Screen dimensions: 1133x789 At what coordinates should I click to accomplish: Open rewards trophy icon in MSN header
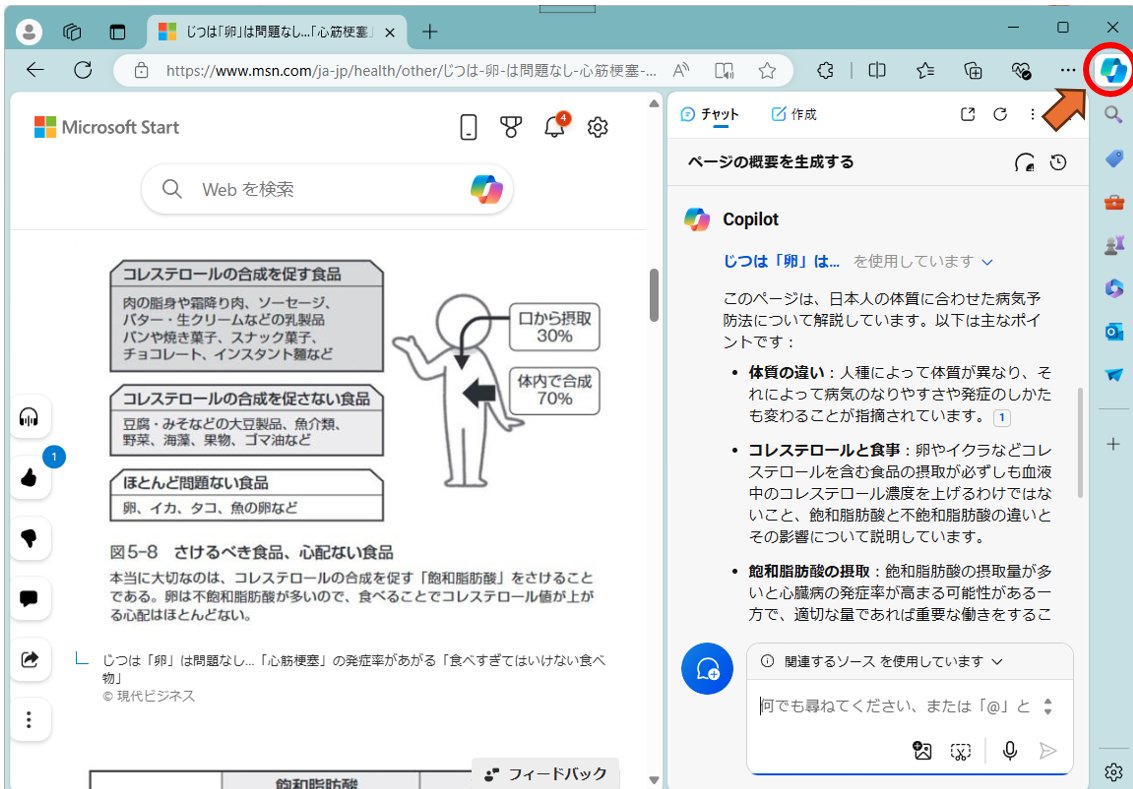pos(511,127)
